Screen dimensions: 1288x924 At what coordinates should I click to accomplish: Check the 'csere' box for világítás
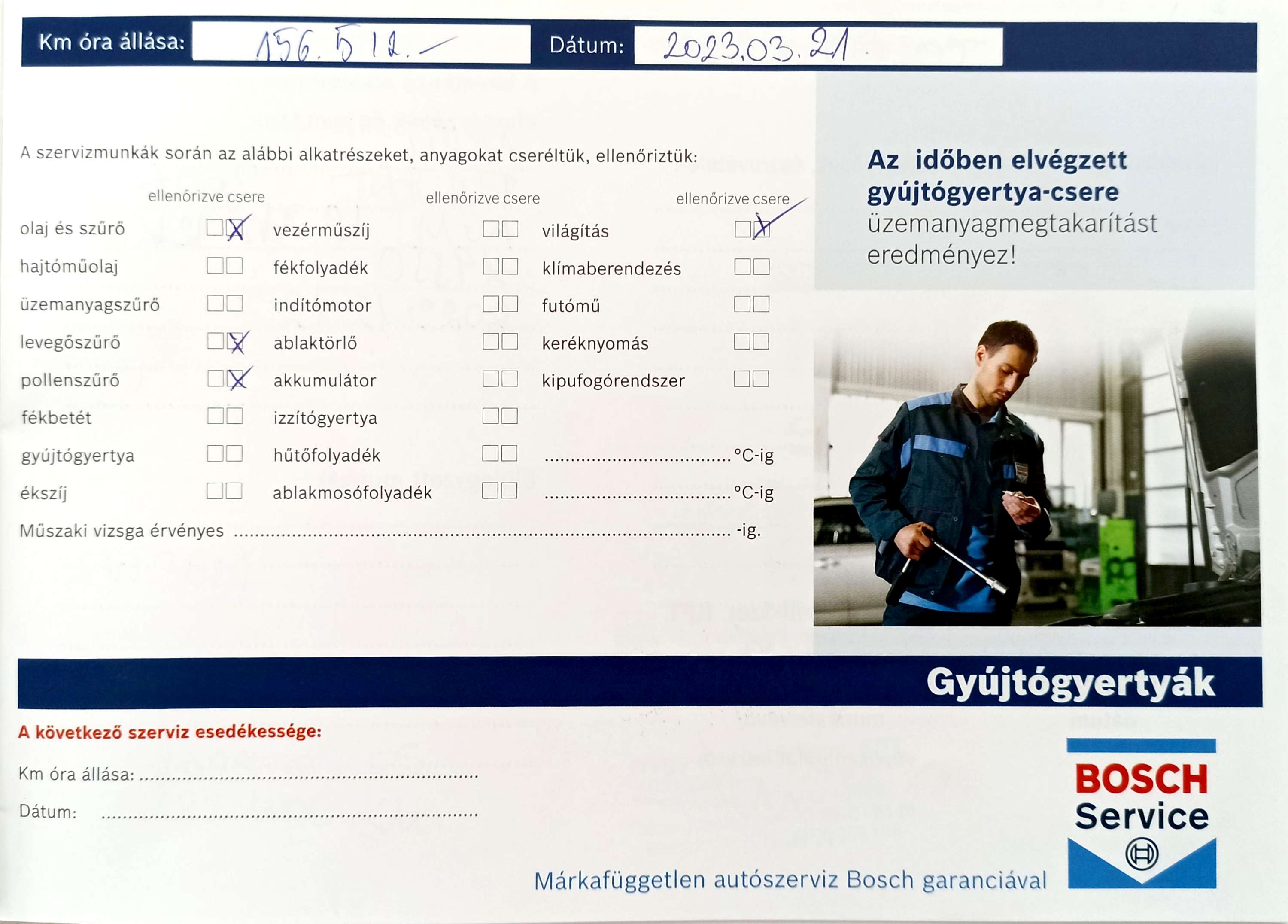click(x=762, y=229)
